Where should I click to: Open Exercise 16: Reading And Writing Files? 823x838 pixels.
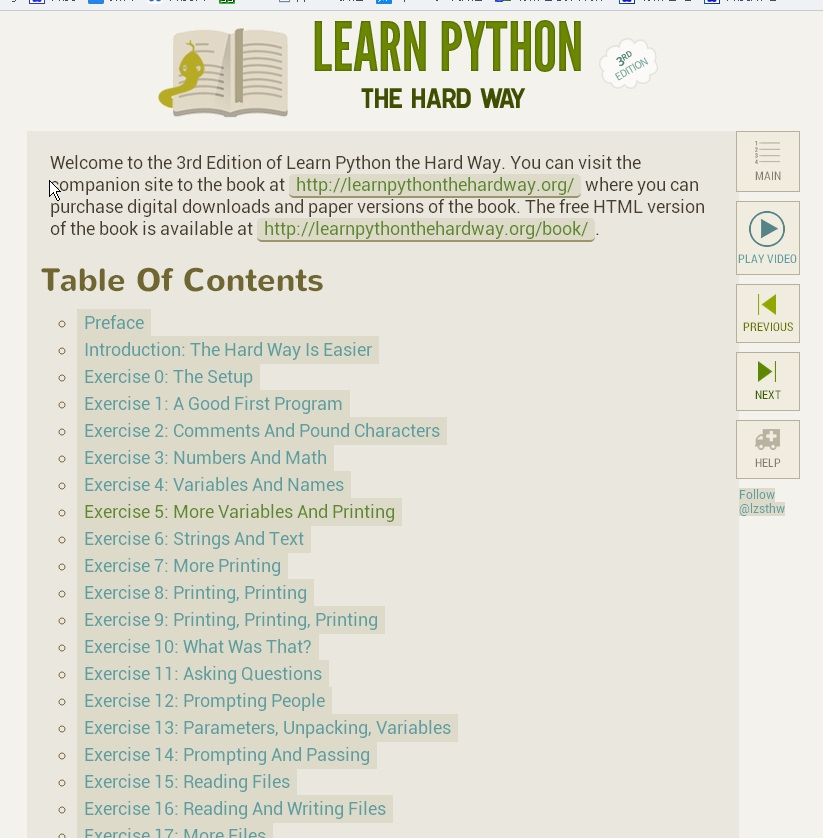click(235, 809)
